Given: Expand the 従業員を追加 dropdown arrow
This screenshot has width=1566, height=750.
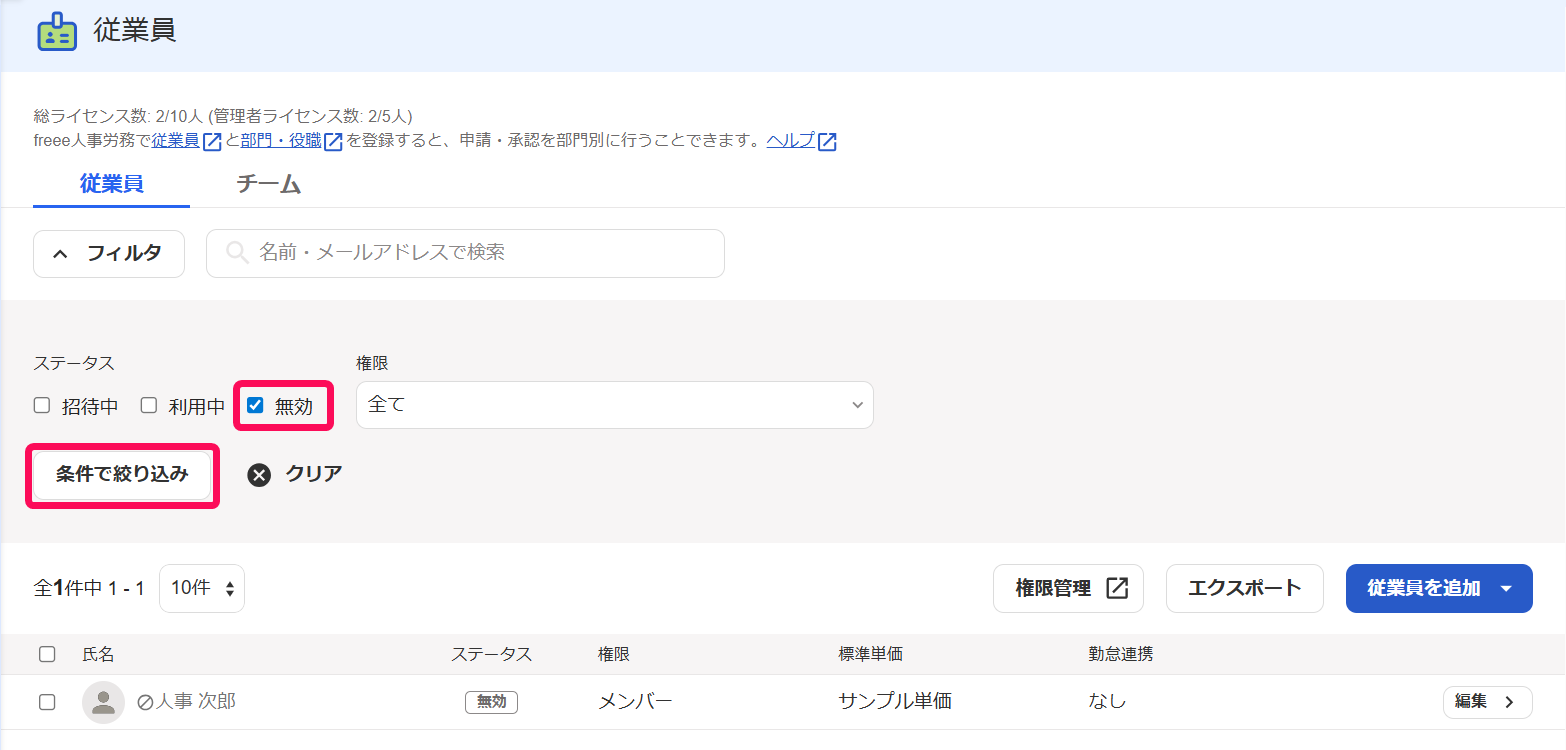Looking at the screenshot, I should pos(1507,588).
